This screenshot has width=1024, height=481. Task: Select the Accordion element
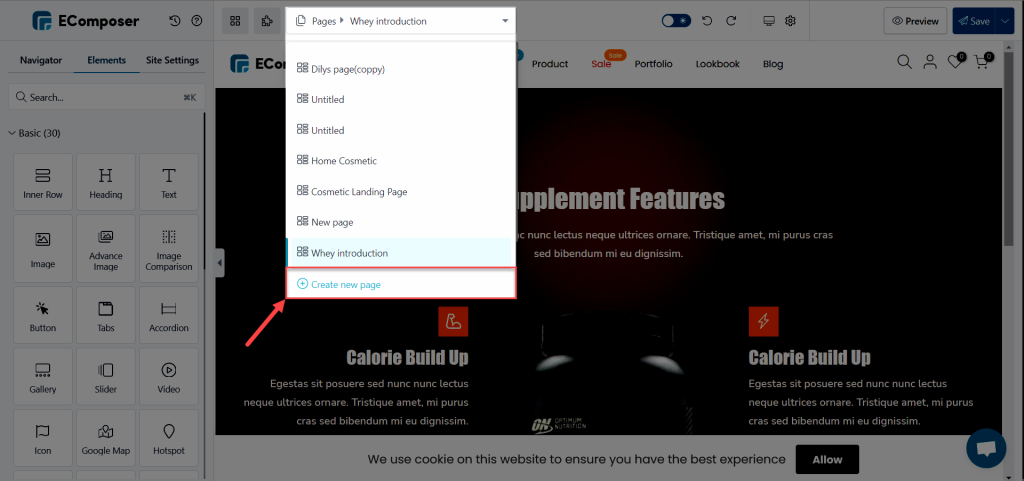(168, 316)
